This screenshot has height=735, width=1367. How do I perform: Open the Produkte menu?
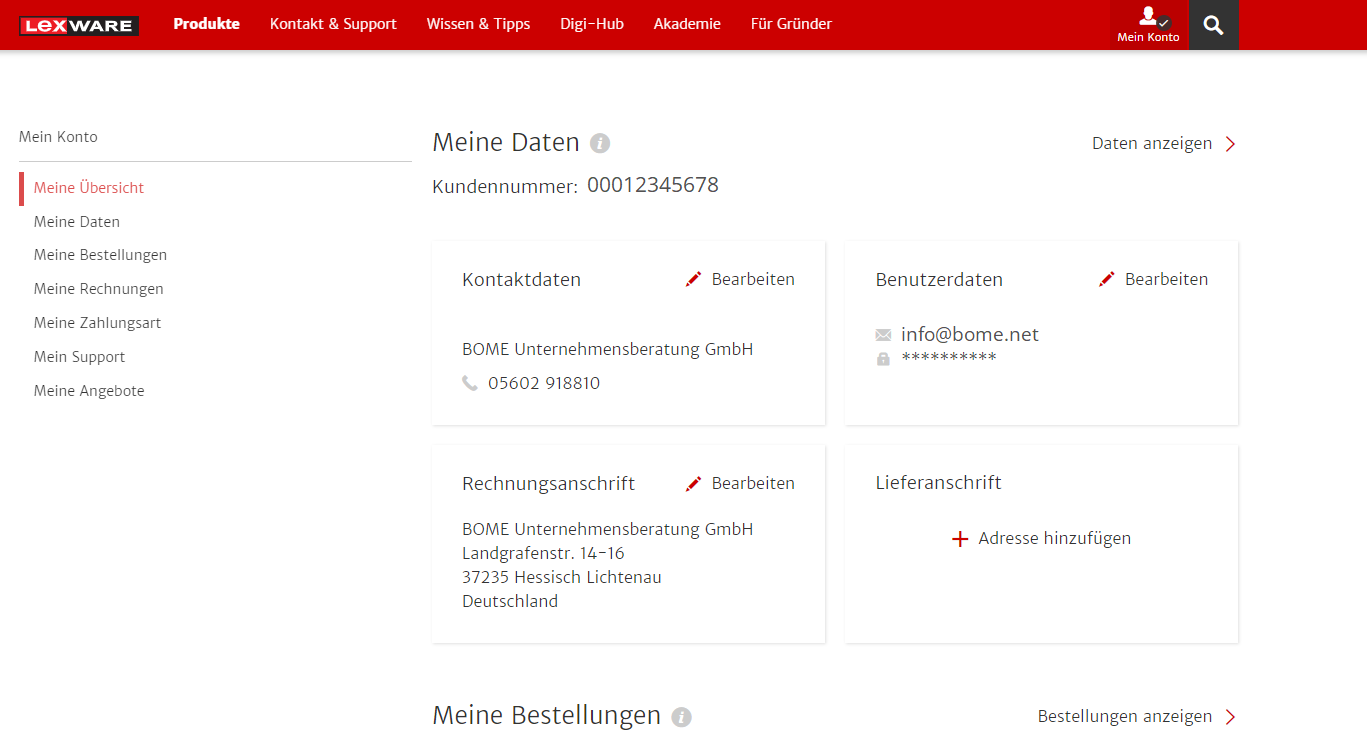point(206,23)
